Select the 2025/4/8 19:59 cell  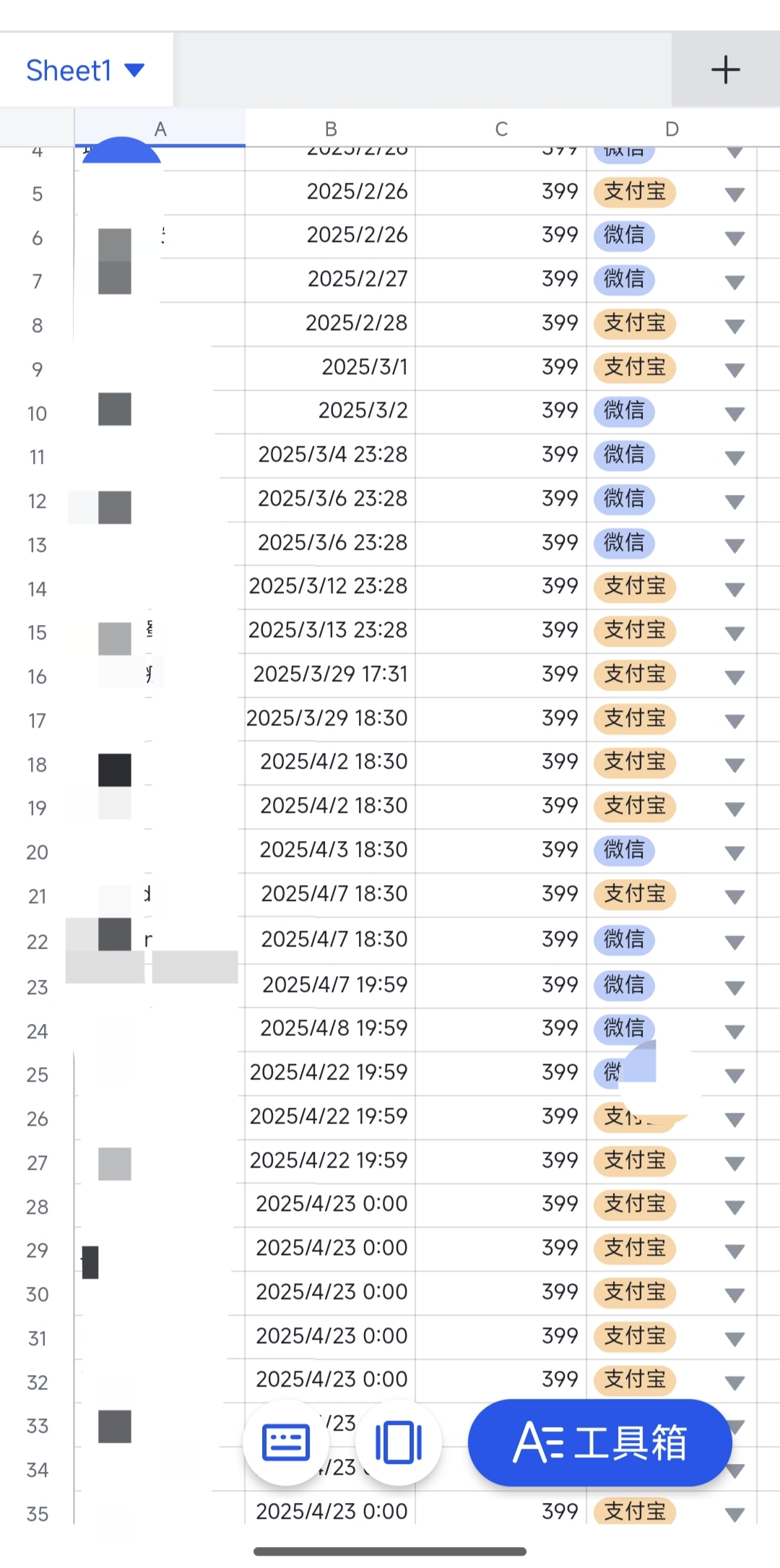(x=330, y=1028)
